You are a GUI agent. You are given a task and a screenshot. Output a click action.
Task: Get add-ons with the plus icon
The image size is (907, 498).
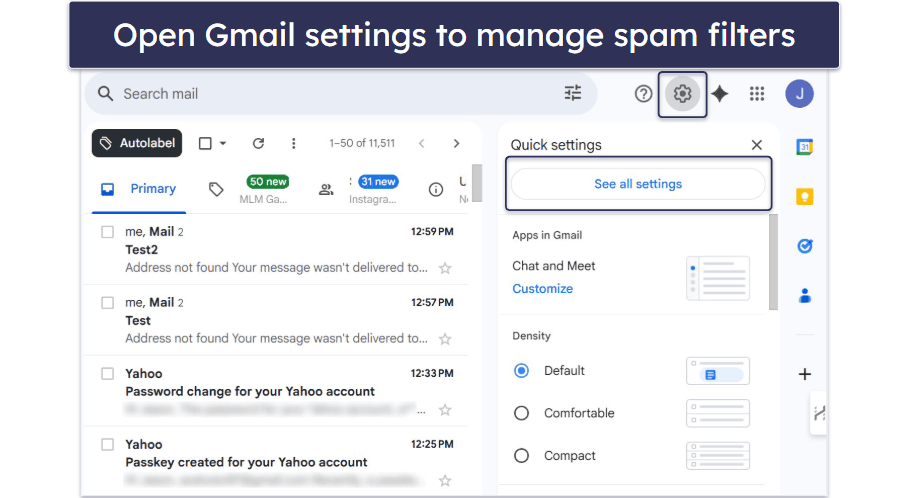click(805, 374)
